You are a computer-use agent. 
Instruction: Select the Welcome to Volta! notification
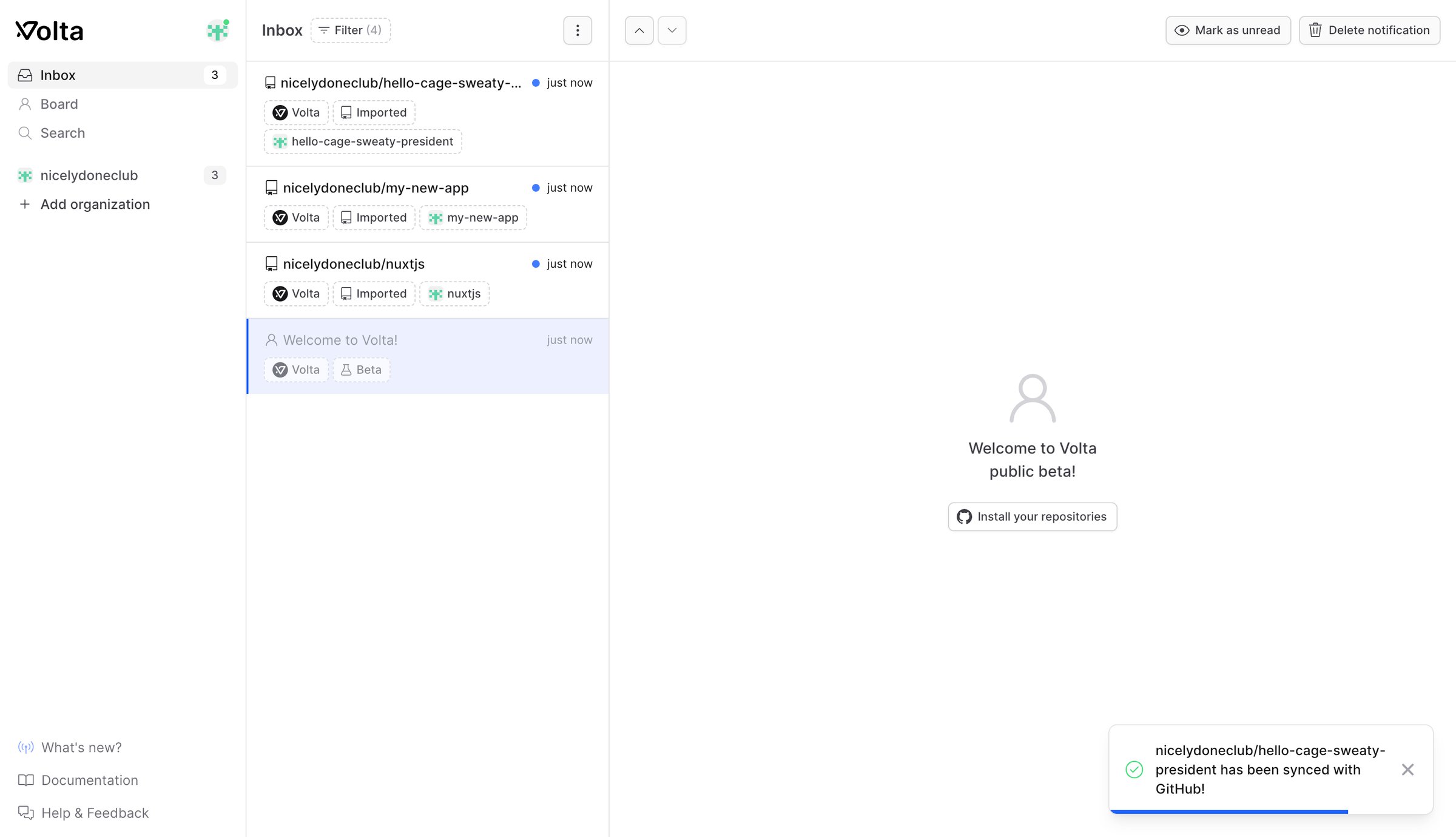(x=428, y=356)
